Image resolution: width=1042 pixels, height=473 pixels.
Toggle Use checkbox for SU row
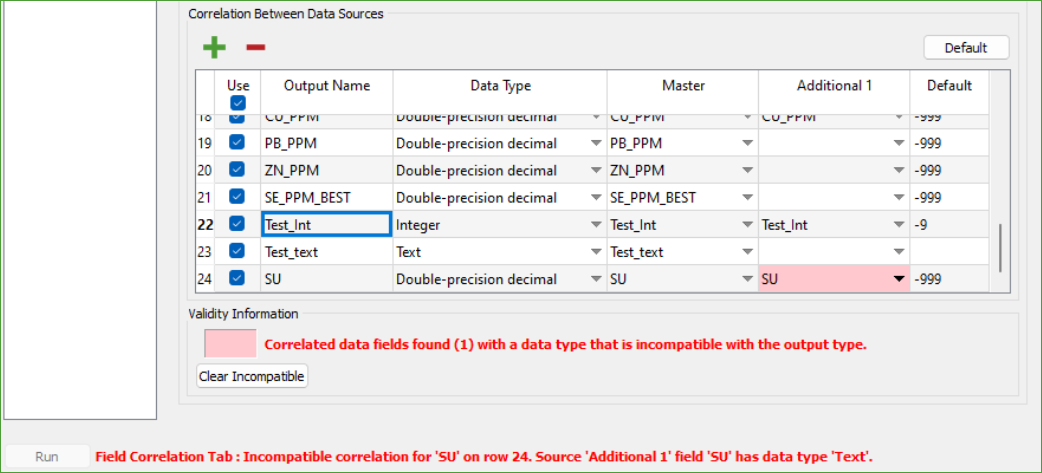238,278
